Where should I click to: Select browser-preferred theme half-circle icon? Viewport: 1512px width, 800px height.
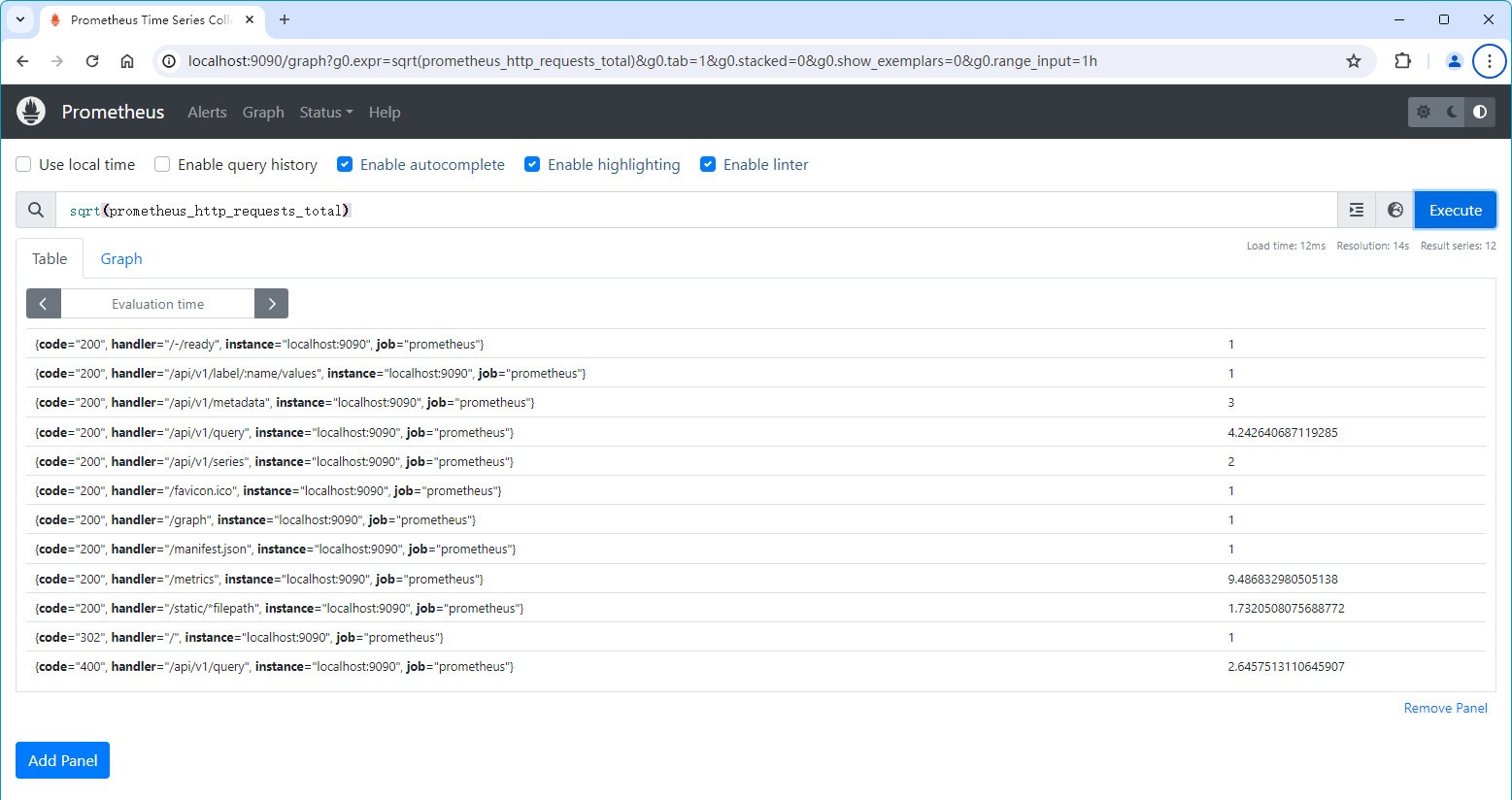(x=1480, y=112)
